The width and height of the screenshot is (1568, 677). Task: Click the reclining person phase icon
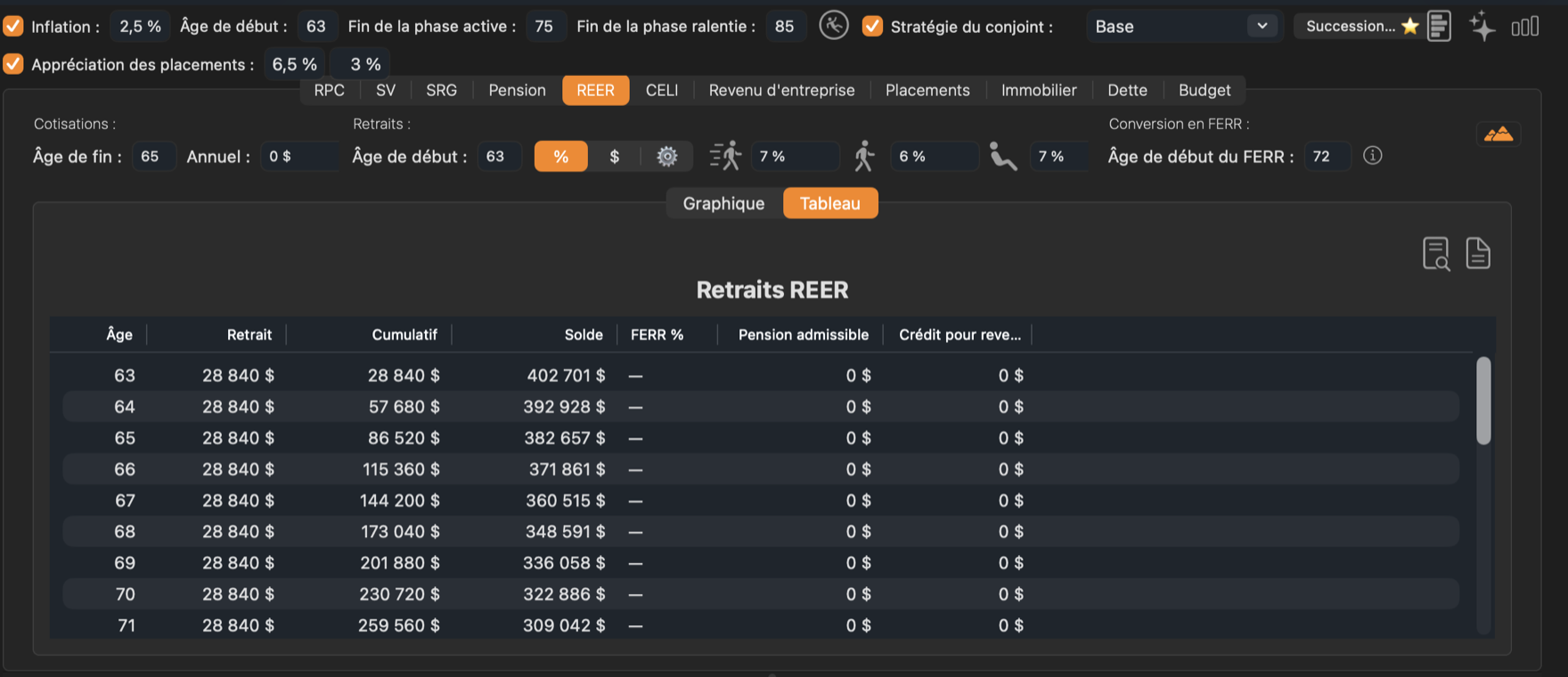pos(1003,157)
